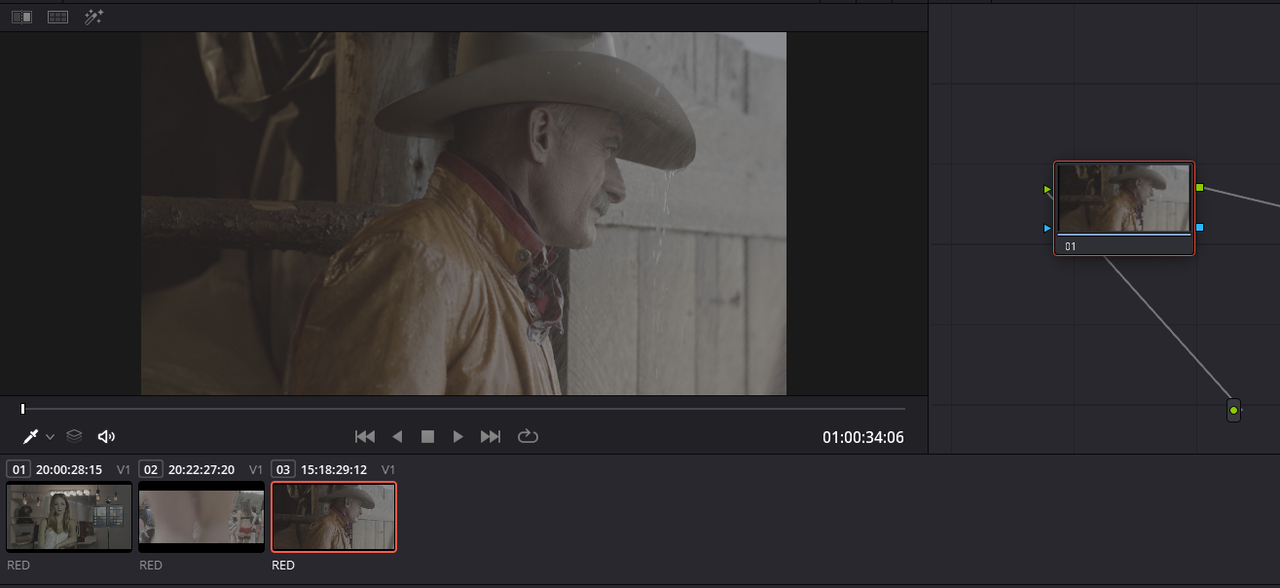Click clip number badge 03
1280x588 pixels.
tap(283, 469)
